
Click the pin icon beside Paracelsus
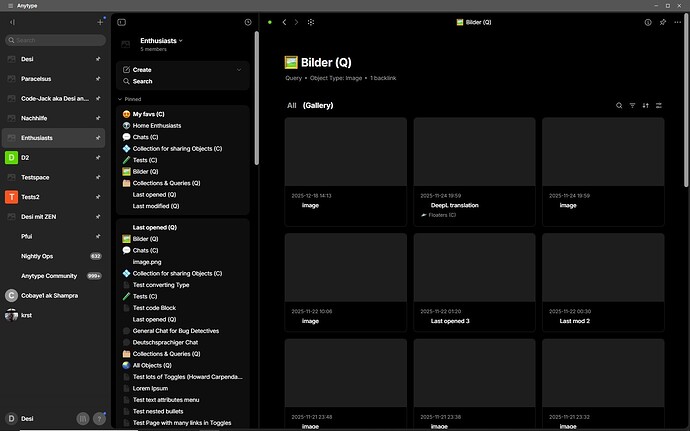[98, 79]
